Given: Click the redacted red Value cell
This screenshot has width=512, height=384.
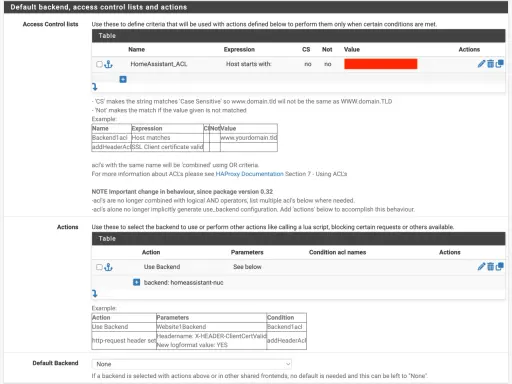Looking at the screenshot, I should pyautogui.click(x=381, y=64).
